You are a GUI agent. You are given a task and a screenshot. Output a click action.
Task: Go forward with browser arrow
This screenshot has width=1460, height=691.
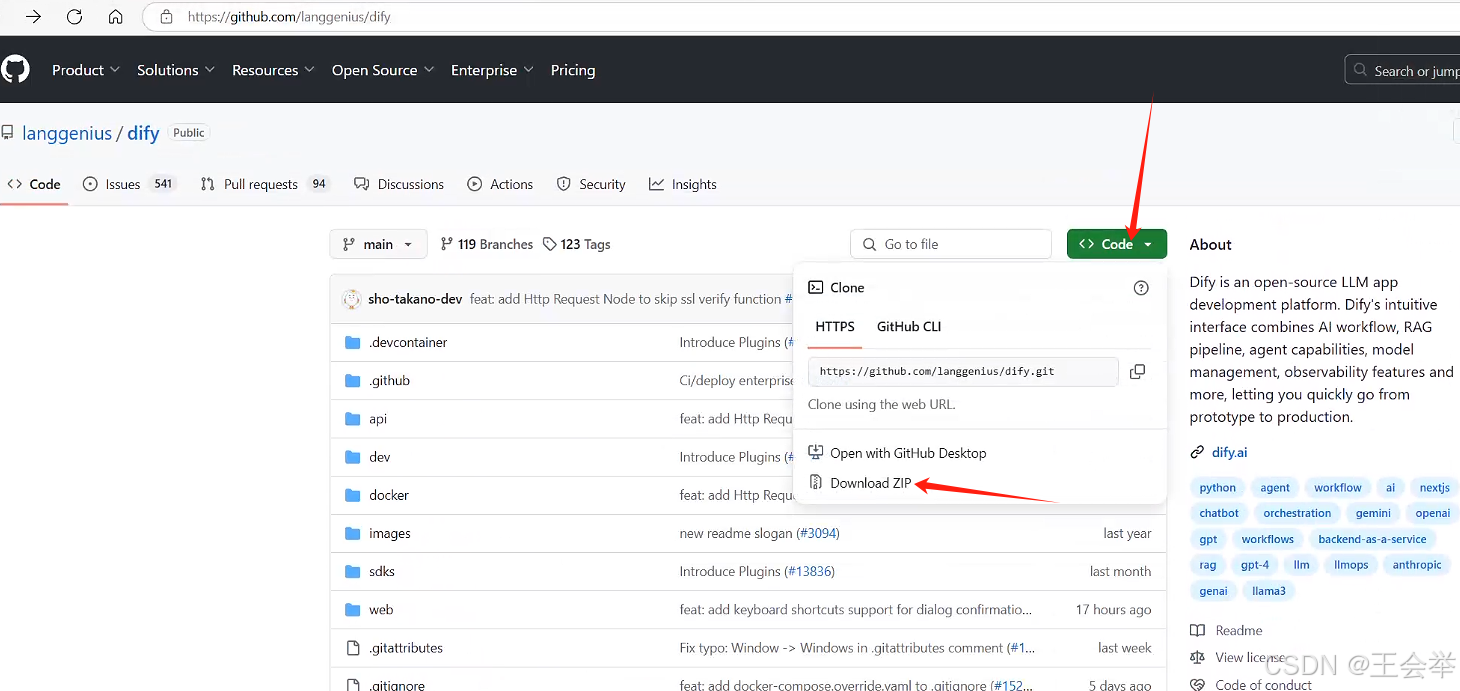(x=33, y=17)
